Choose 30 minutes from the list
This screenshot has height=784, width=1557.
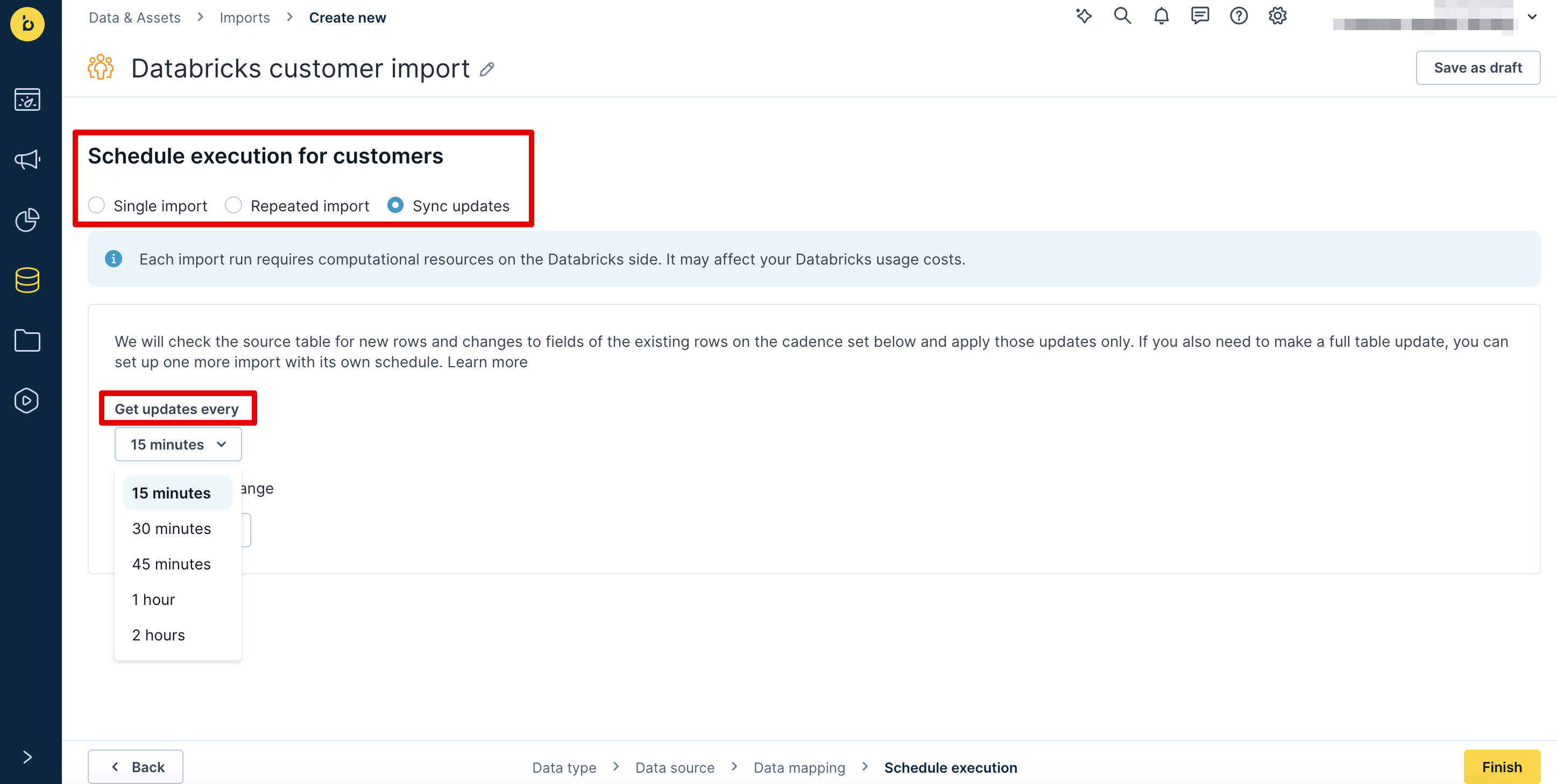click(x=178, y=529)
